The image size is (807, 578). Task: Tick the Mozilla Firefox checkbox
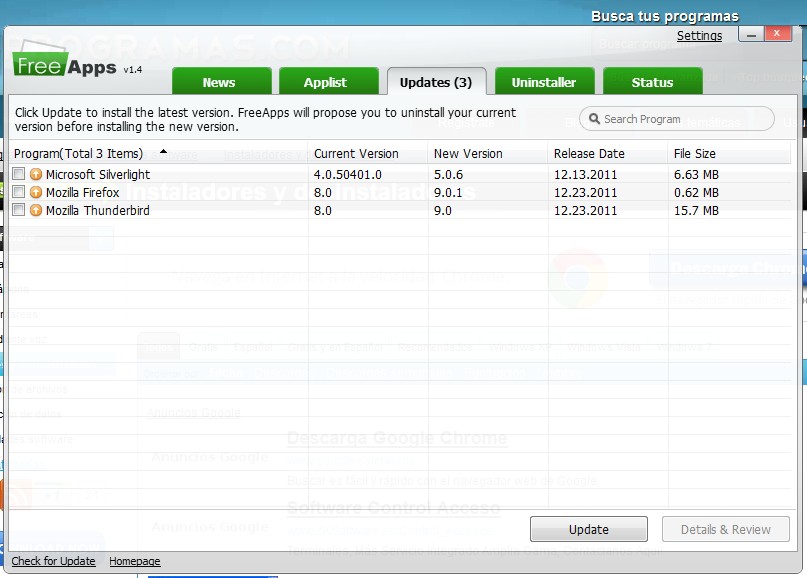click(x=19, y=192)
